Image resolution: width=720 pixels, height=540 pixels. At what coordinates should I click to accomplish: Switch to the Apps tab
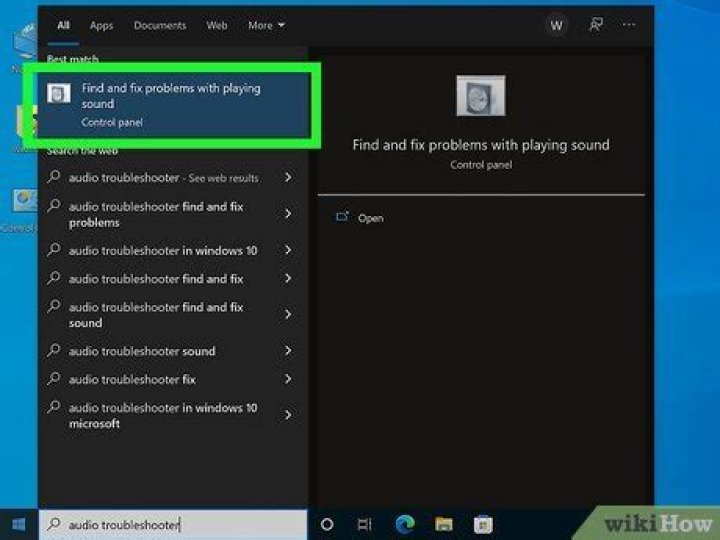(101, 26)
